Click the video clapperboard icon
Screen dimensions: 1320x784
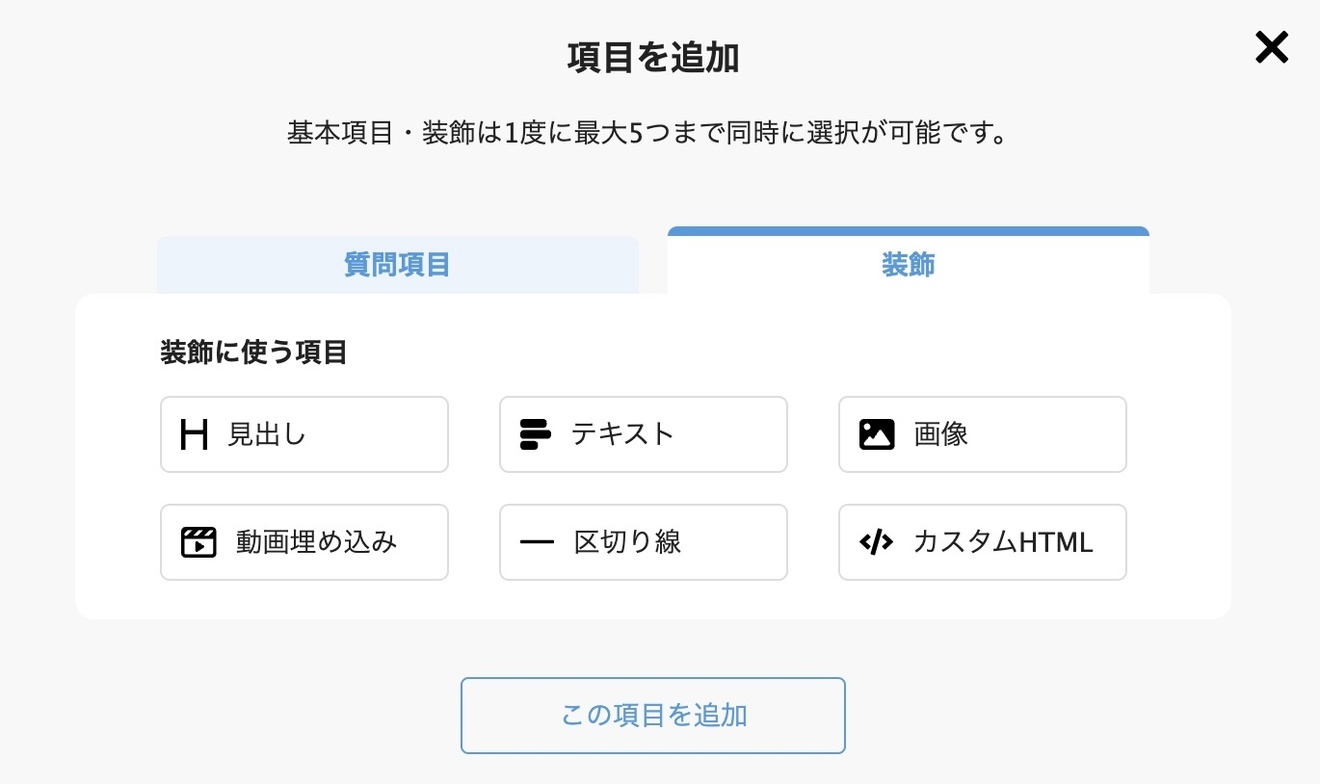198,542
